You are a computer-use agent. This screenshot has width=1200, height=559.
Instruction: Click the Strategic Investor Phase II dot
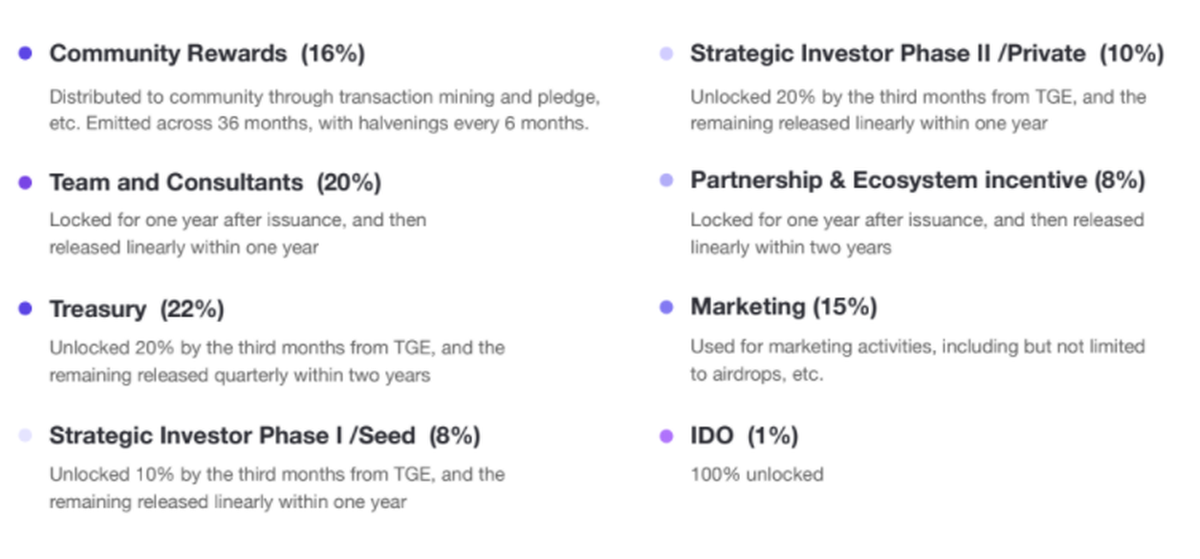point(667,54)
